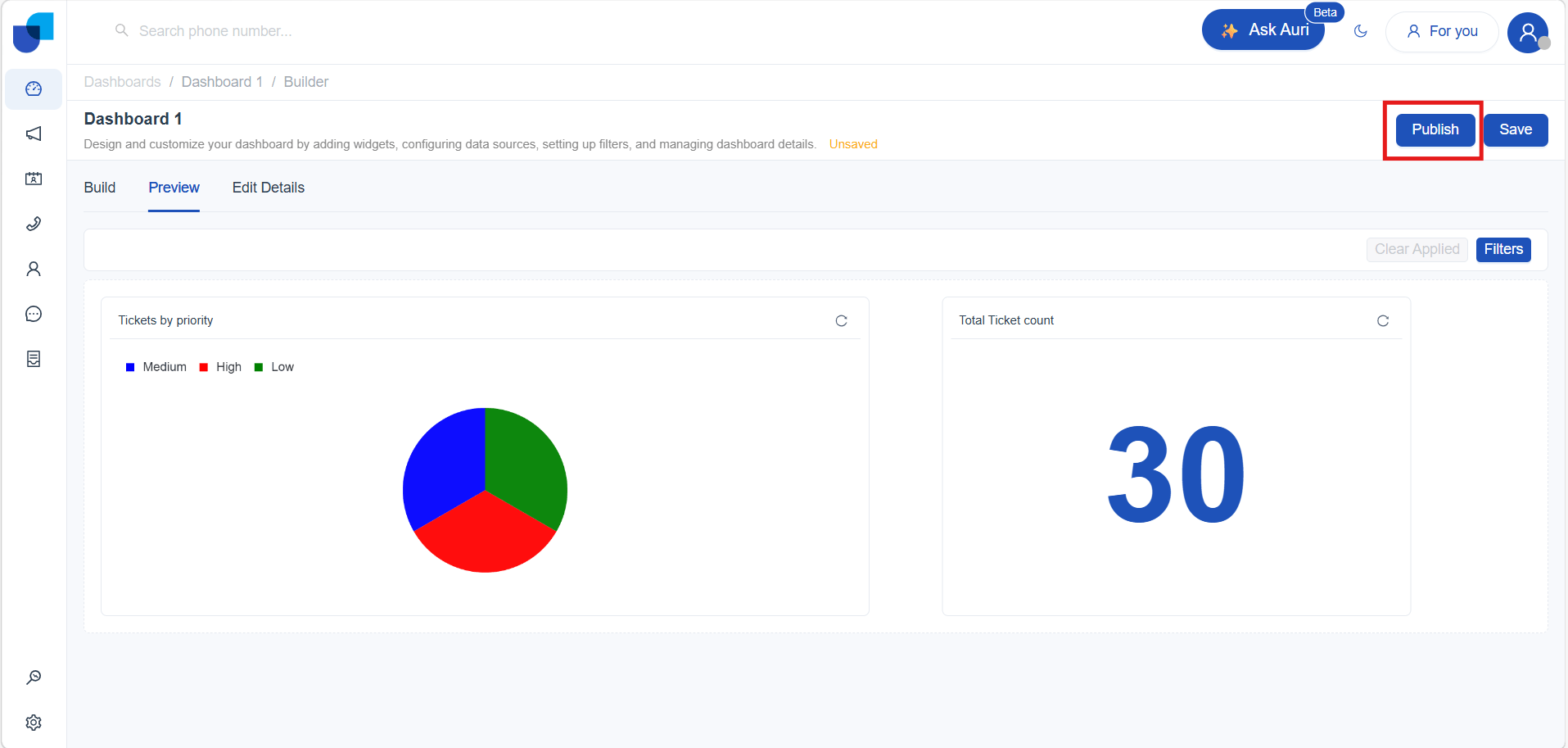Switch to the Edit Details tab

(x=269, y=188)
